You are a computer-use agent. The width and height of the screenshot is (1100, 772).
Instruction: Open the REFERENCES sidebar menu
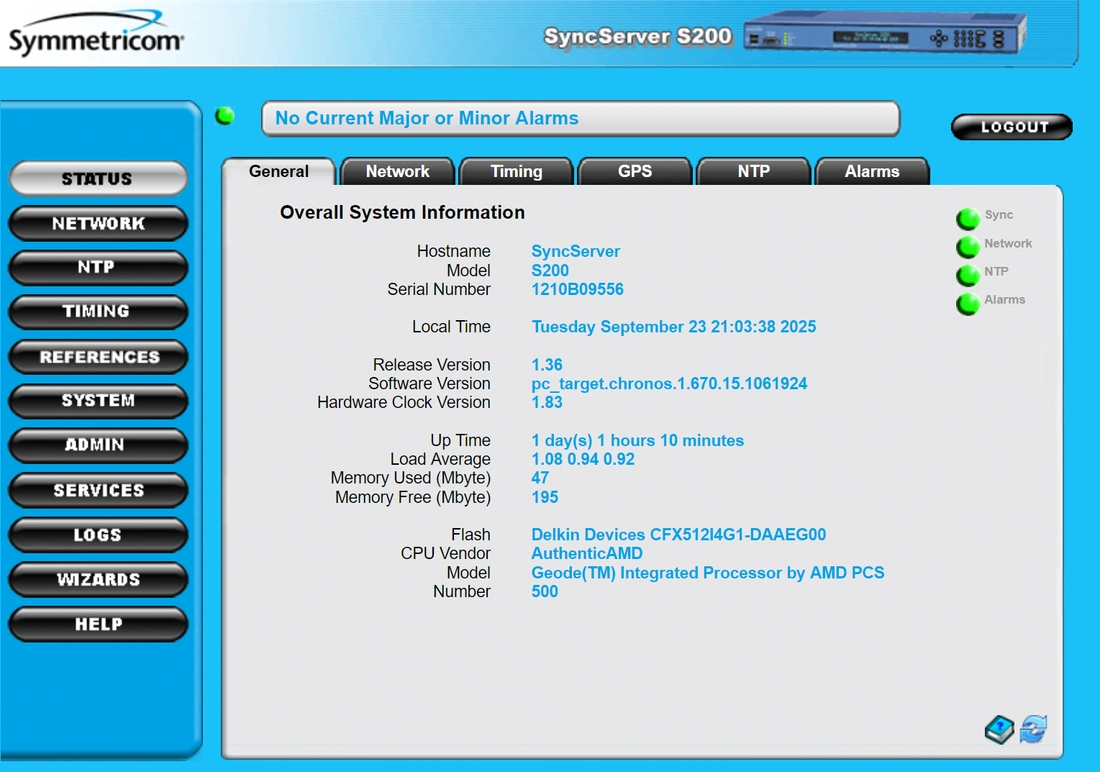[98, 357]
